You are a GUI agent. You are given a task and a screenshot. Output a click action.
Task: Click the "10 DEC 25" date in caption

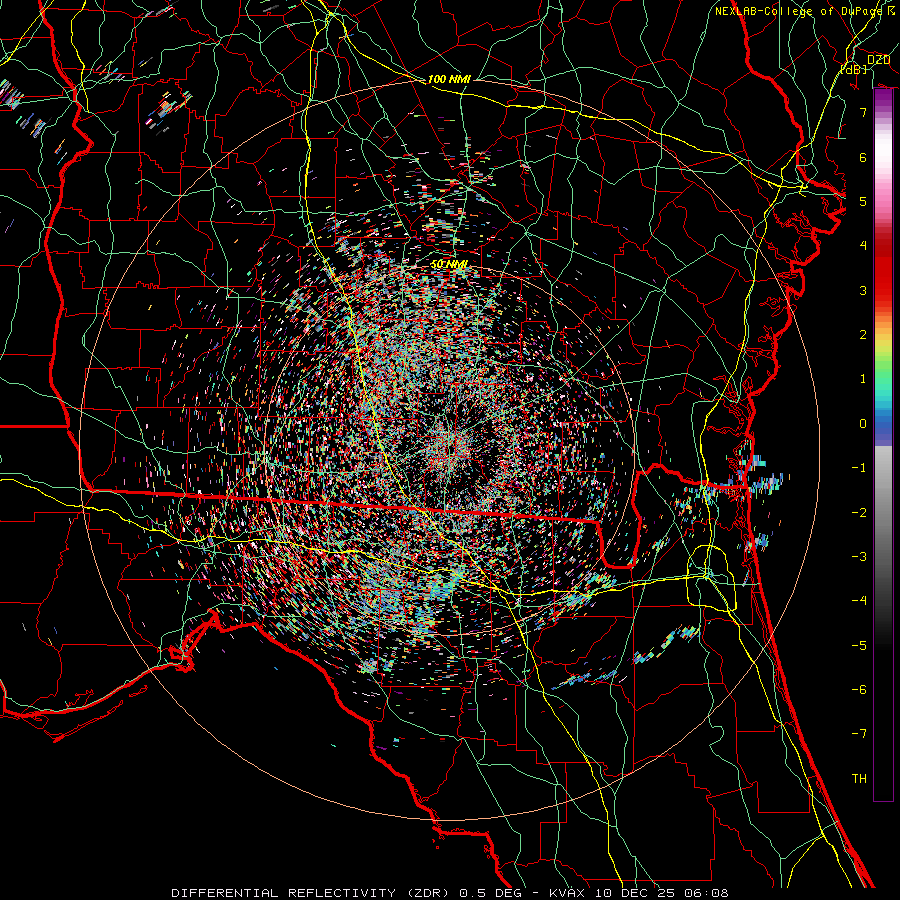click(x=634, y=893)
